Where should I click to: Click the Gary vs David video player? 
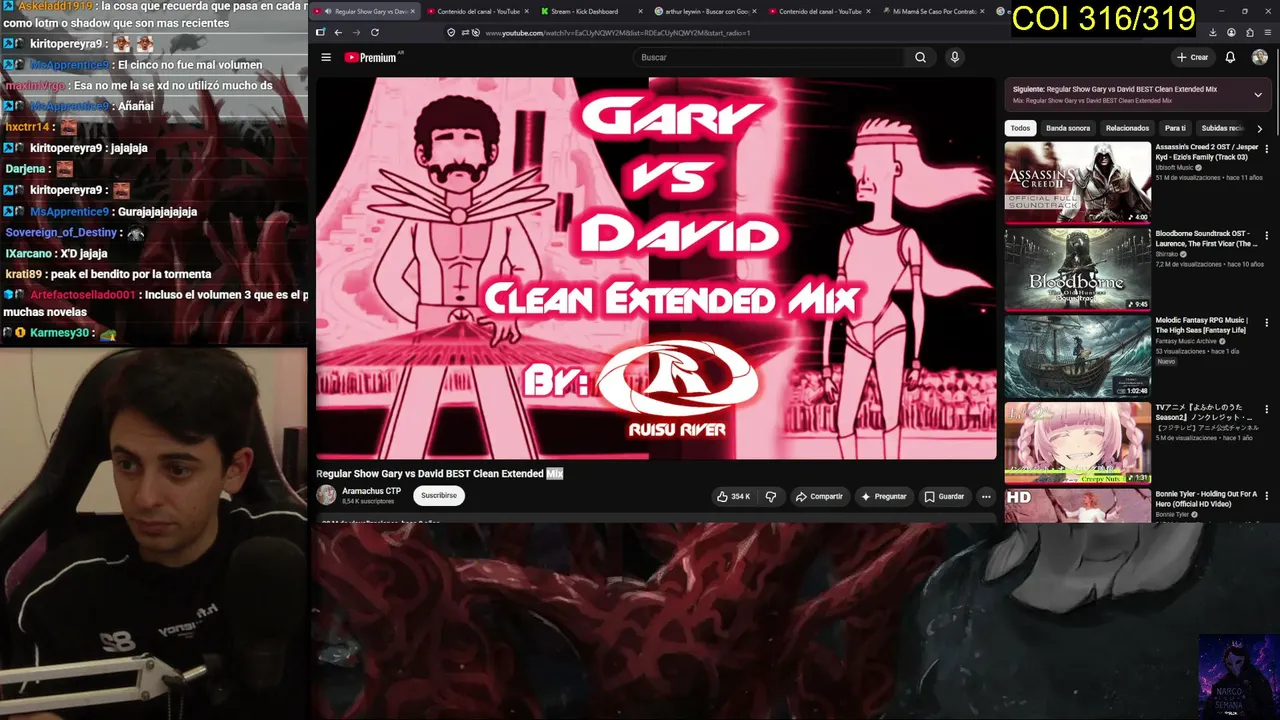[656, 268]
